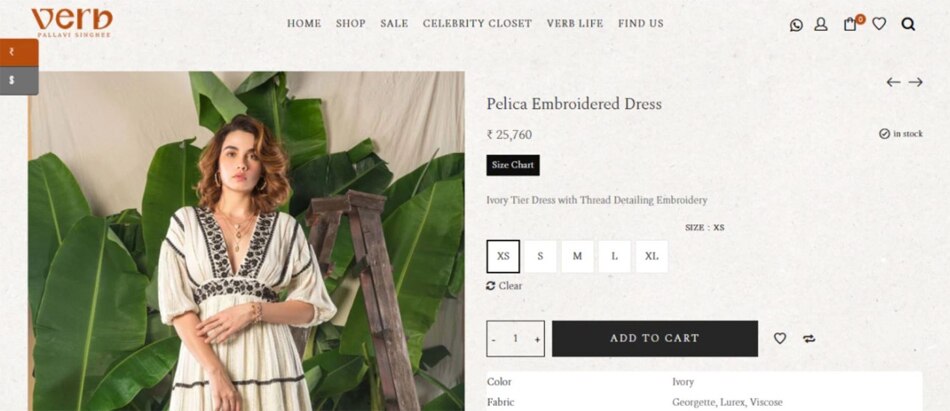Image resolution: width=950 pixels, height=411 pixels.
Task: Go to previous product arrow
Action: point(893,82)
